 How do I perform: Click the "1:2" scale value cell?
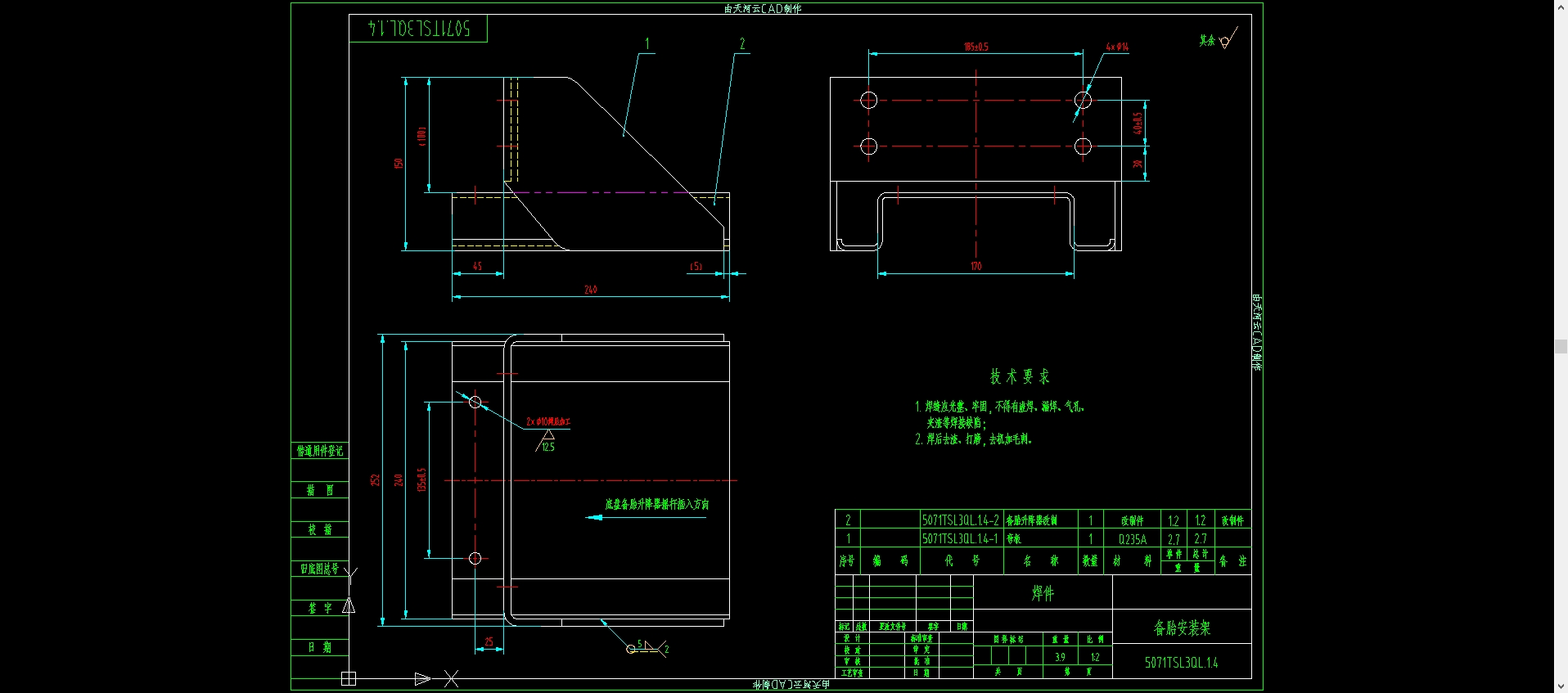1095,657
